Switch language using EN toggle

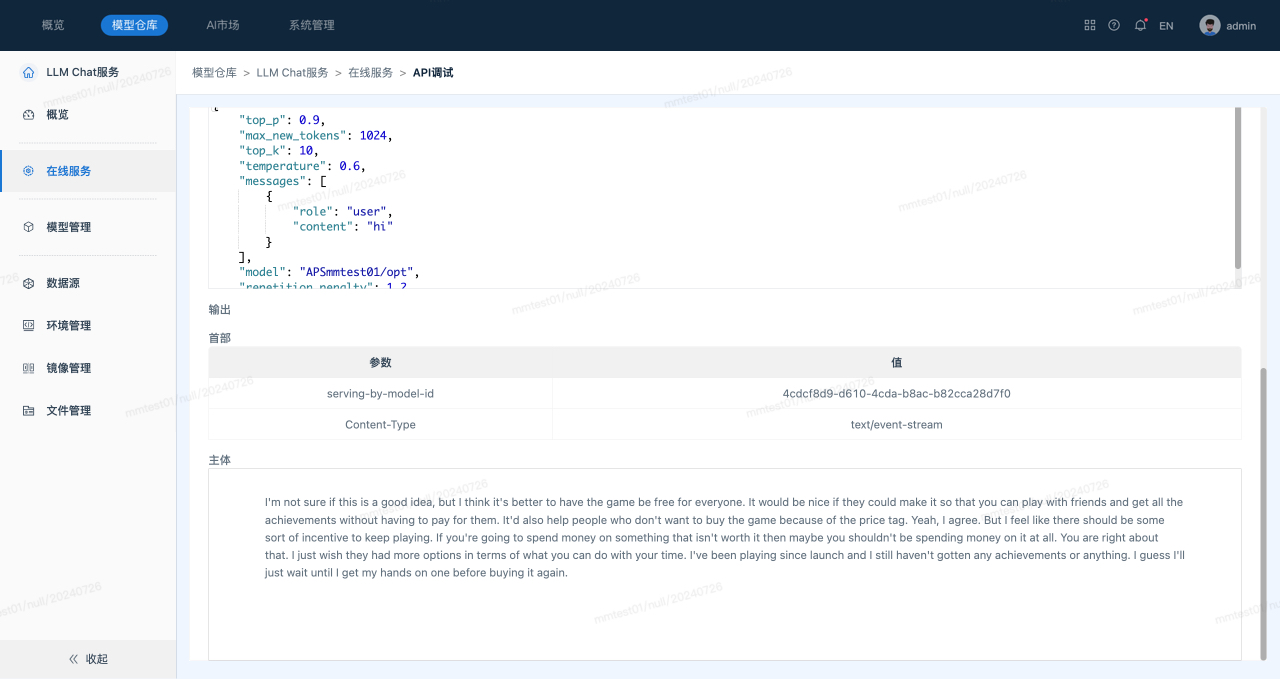coord(1166,26)
